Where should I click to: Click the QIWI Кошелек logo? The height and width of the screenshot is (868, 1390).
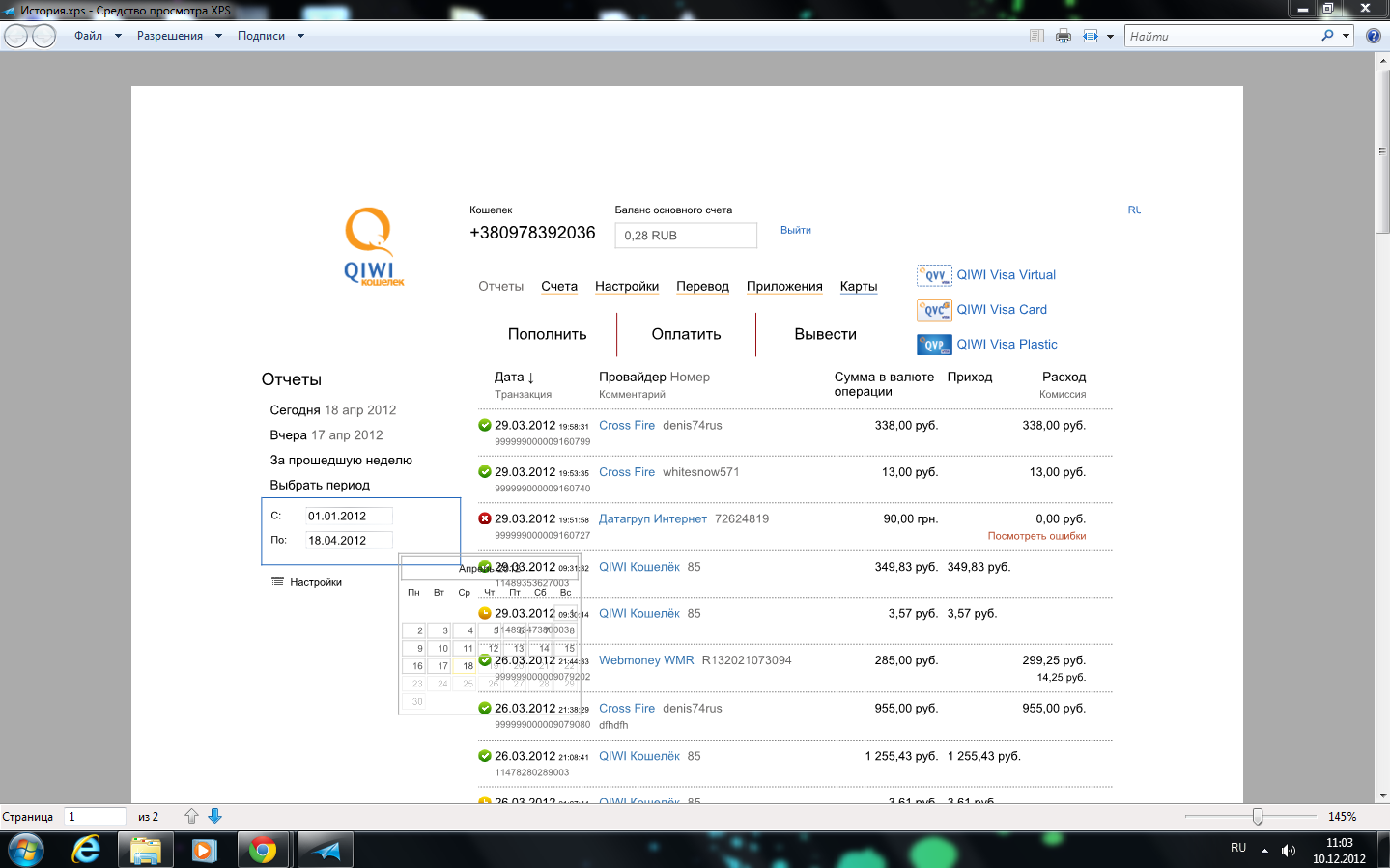coord(374,247)
